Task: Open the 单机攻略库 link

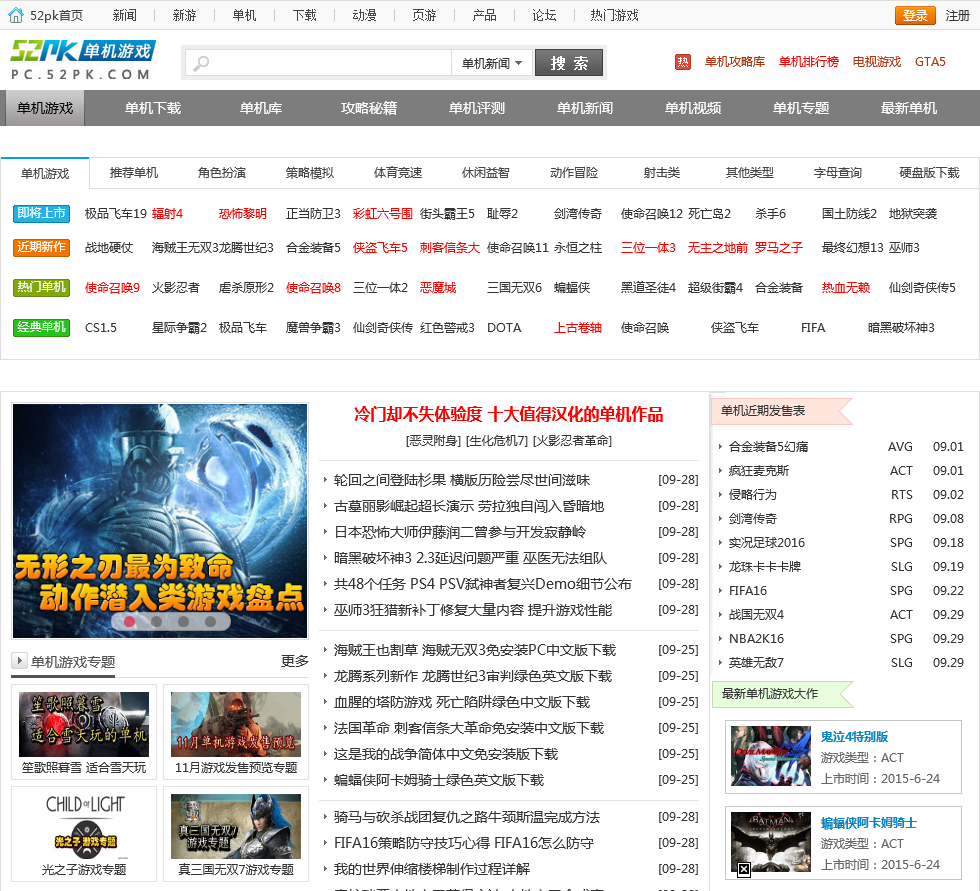Action: coord(735,62)
